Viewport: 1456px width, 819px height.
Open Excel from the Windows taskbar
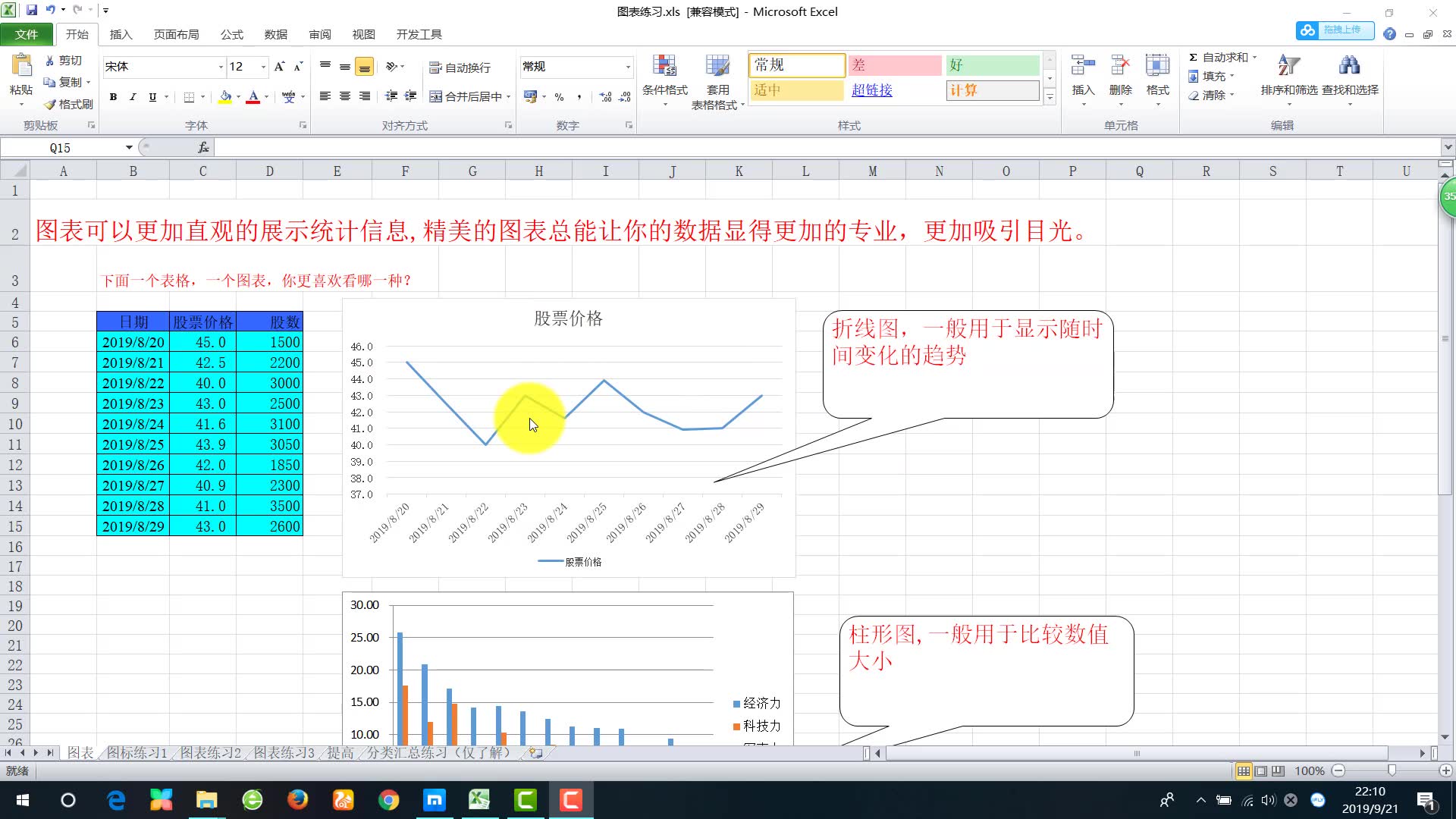pyautogui.click(x=479, y=800)
